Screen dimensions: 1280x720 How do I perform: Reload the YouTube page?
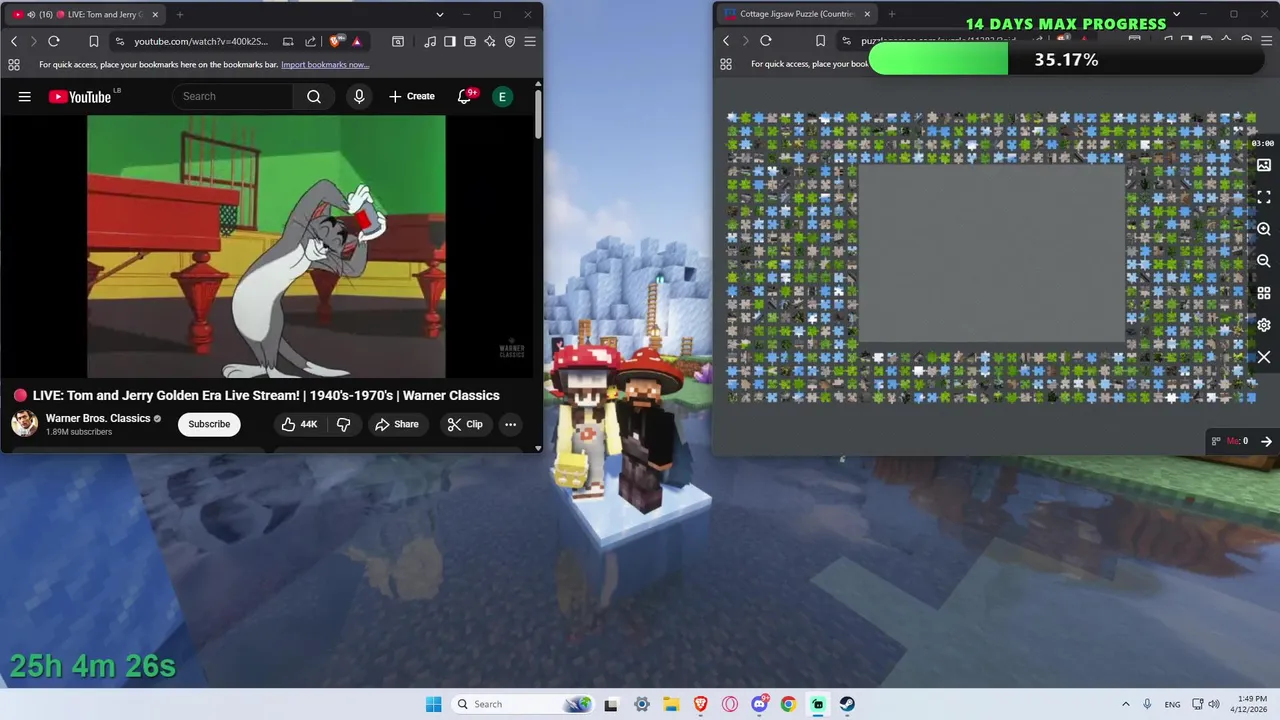click(54, 41)
